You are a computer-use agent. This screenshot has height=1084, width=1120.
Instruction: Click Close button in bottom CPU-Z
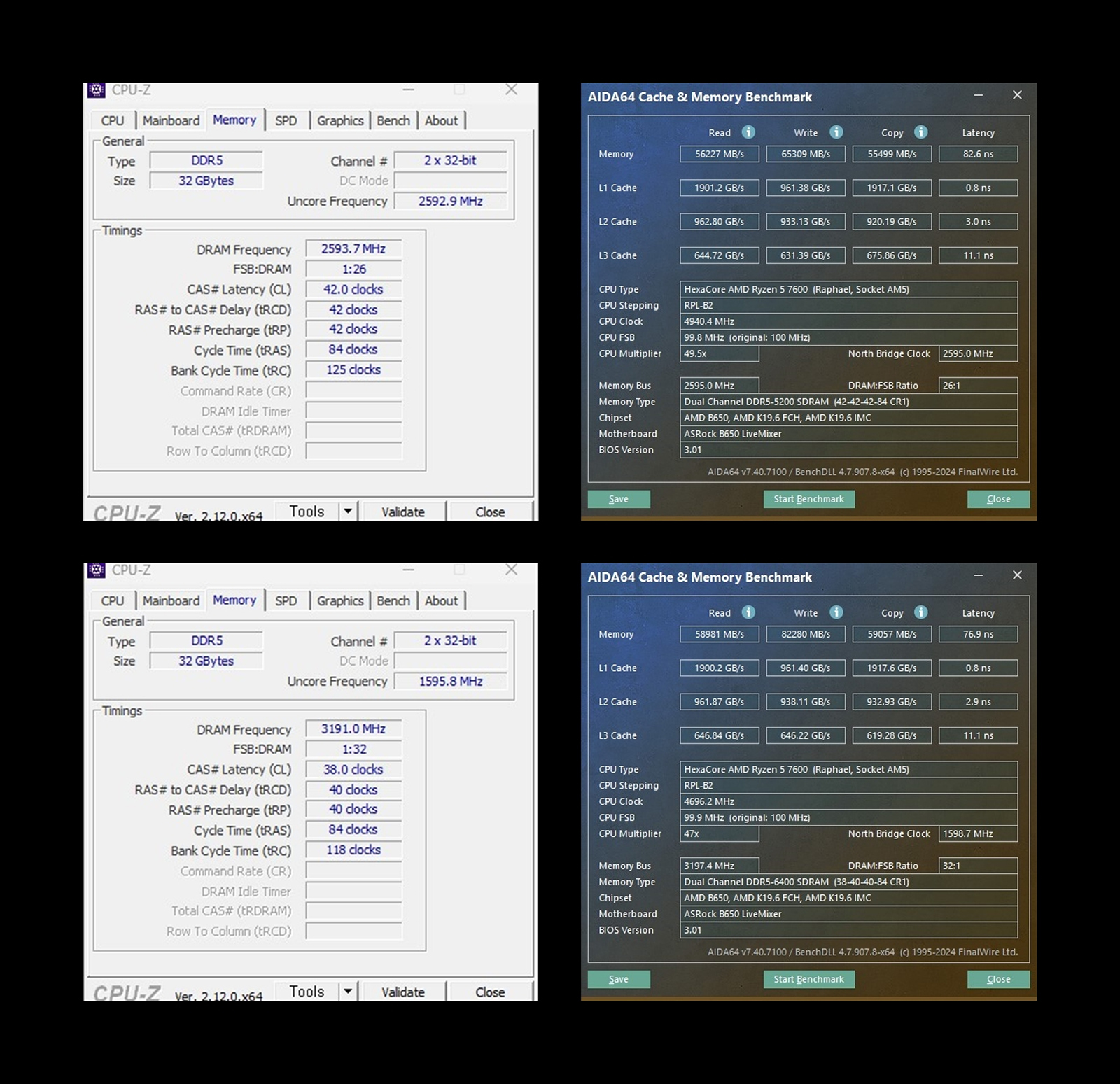tap(490, 992)
